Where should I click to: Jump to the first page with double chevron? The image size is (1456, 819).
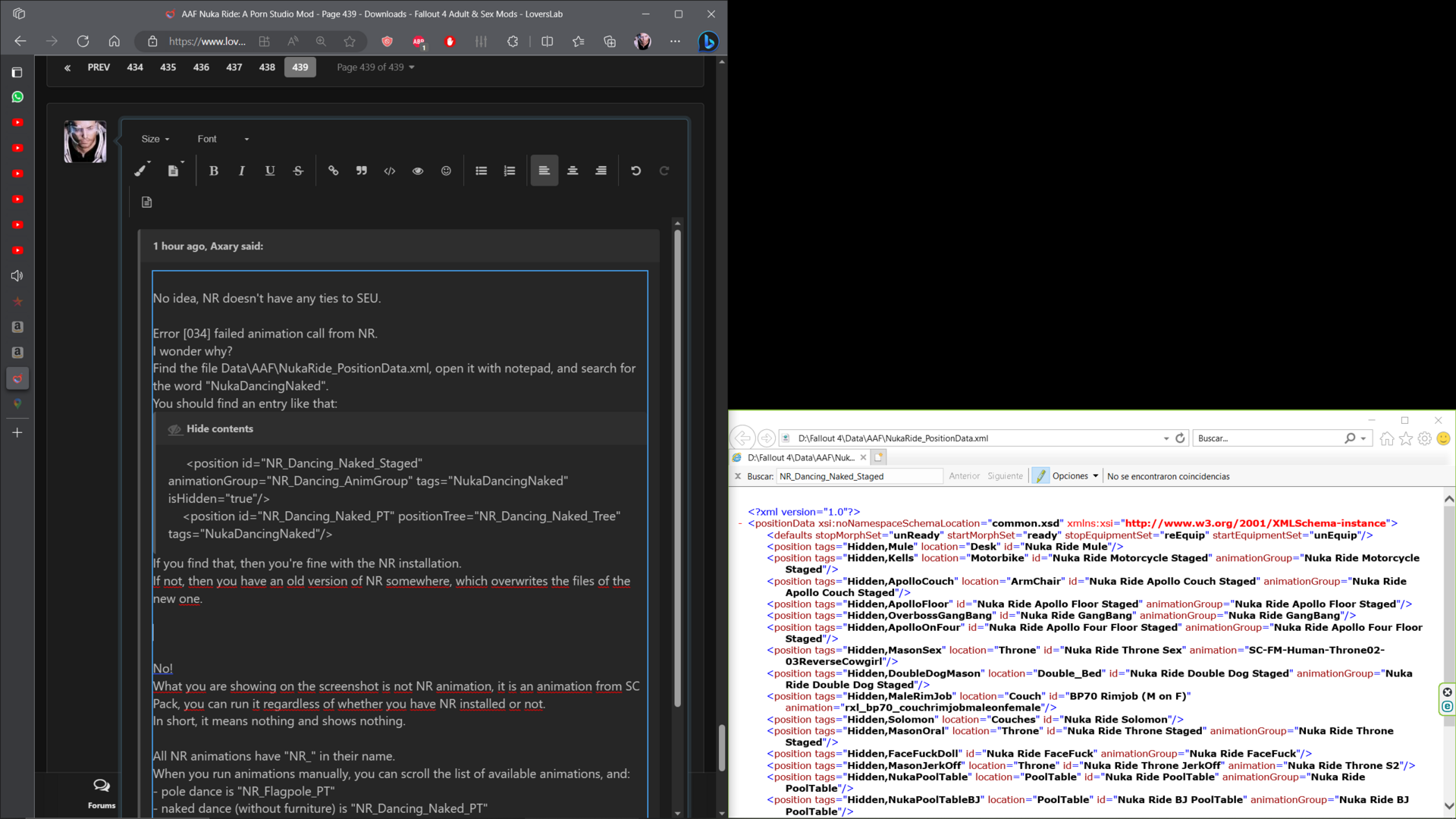[x=67, y=67]
